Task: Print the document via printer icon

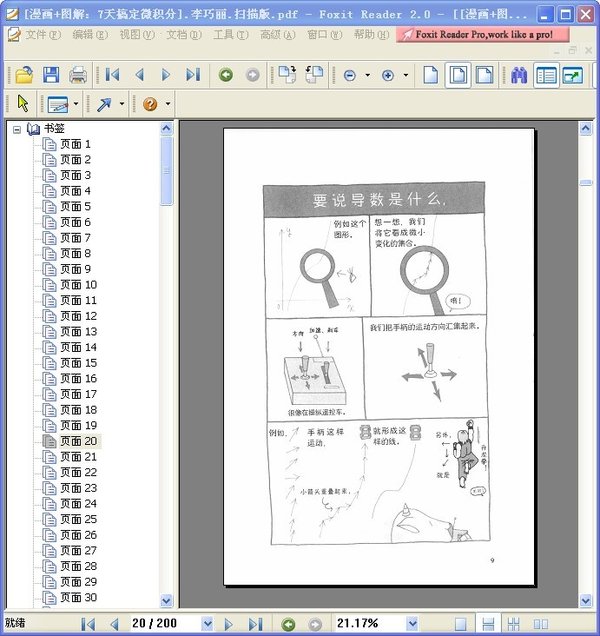Action: (78, 75)
